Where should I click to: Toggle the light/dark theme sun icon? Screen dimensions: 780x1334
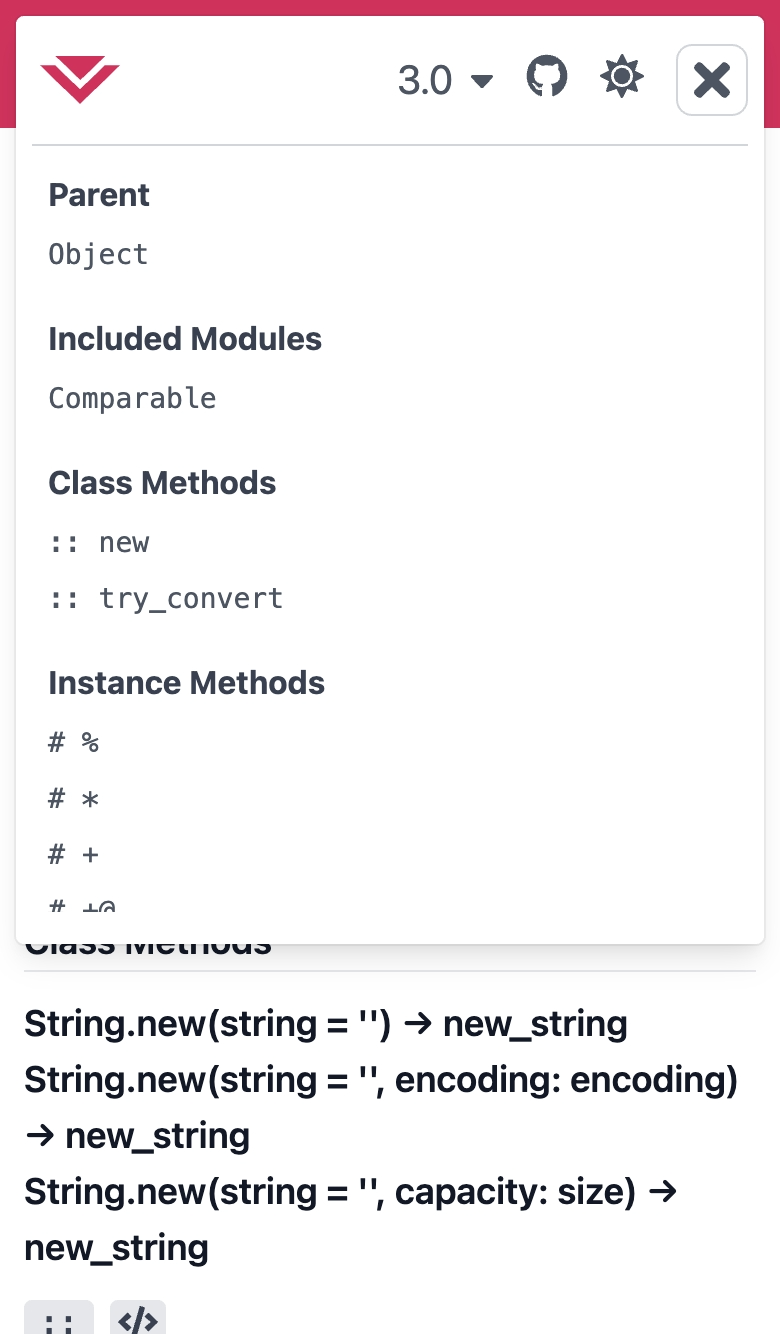point(622,77)
